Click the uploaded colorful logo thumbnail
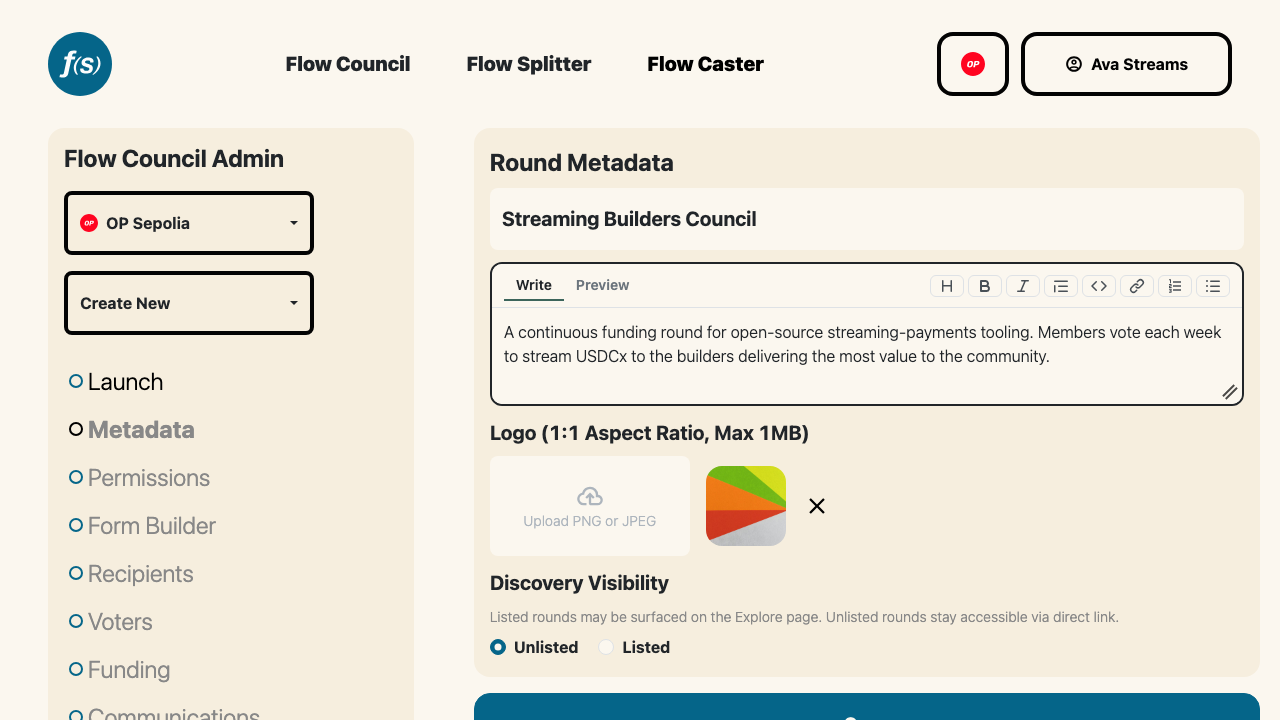The image size is (1280, 720). click(x=746, y=506)
